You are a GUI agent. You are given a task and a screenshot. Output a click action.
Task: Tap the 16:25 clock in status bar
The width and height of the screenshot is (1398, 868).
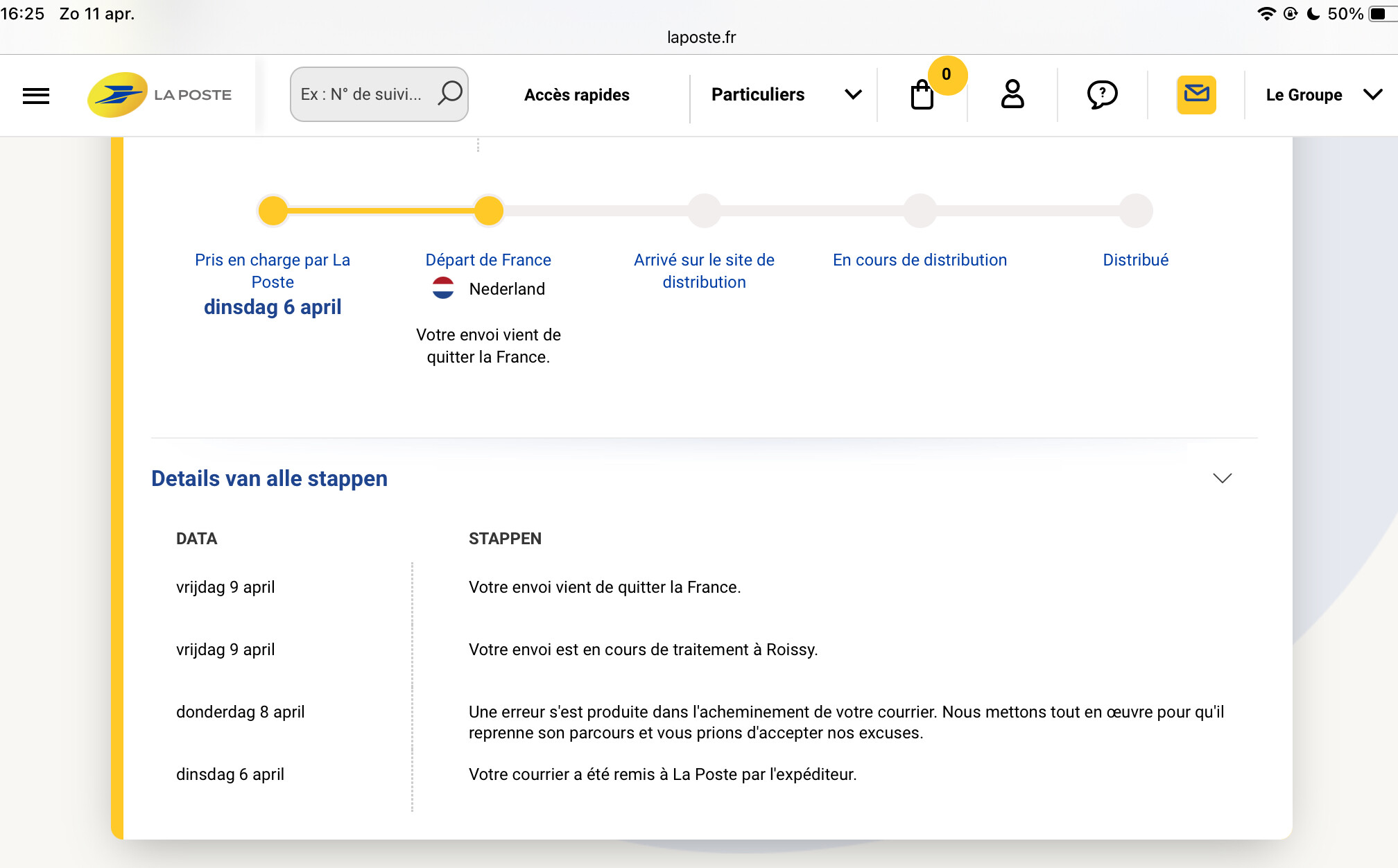(22, 14)
